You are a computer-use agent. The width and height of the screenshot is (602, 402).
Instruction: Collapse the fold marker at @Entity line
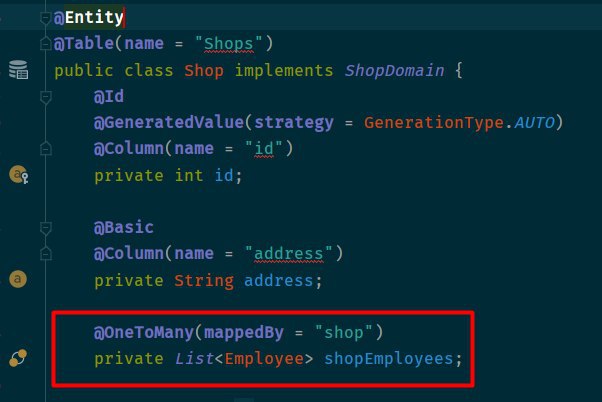[46, 17]
